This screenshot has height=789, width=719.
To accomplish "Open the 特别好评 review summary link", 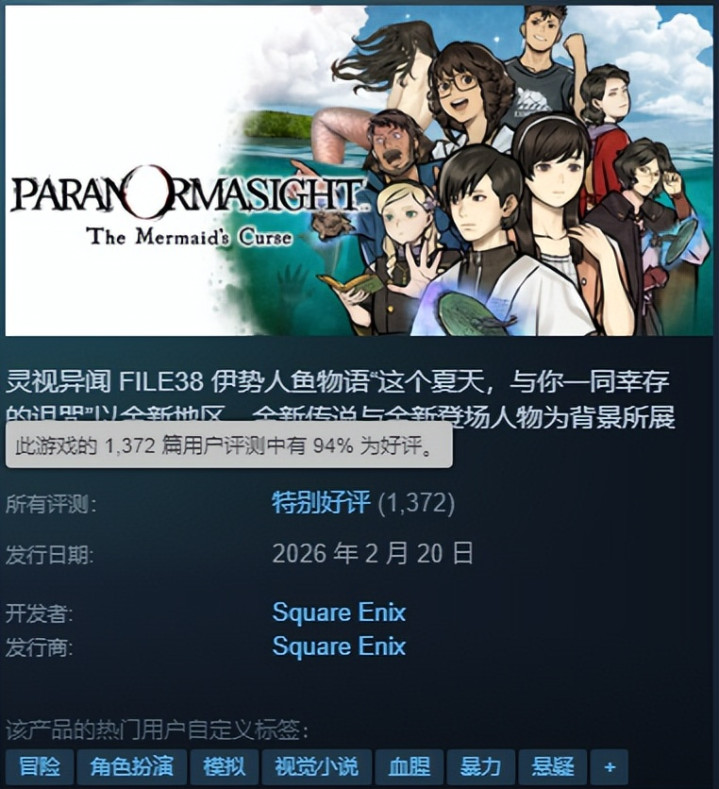I will click(321, 502).
